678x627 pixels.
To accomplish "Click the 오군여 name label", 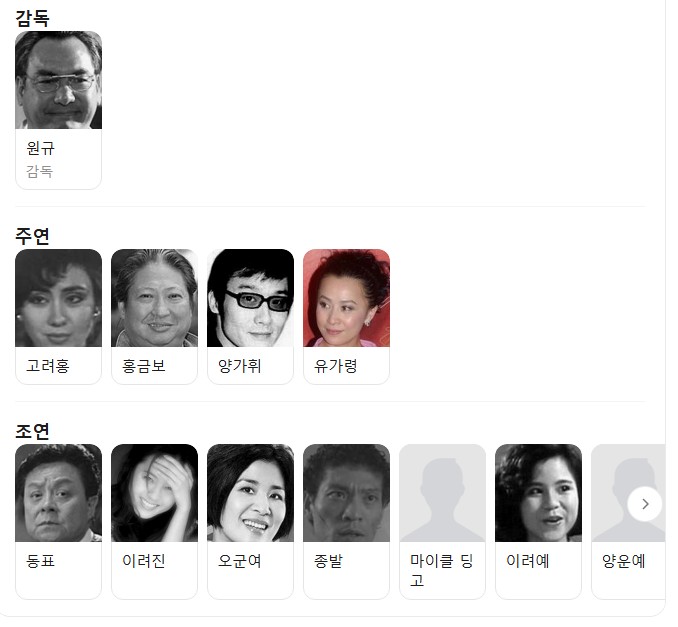I will (240, 561).
